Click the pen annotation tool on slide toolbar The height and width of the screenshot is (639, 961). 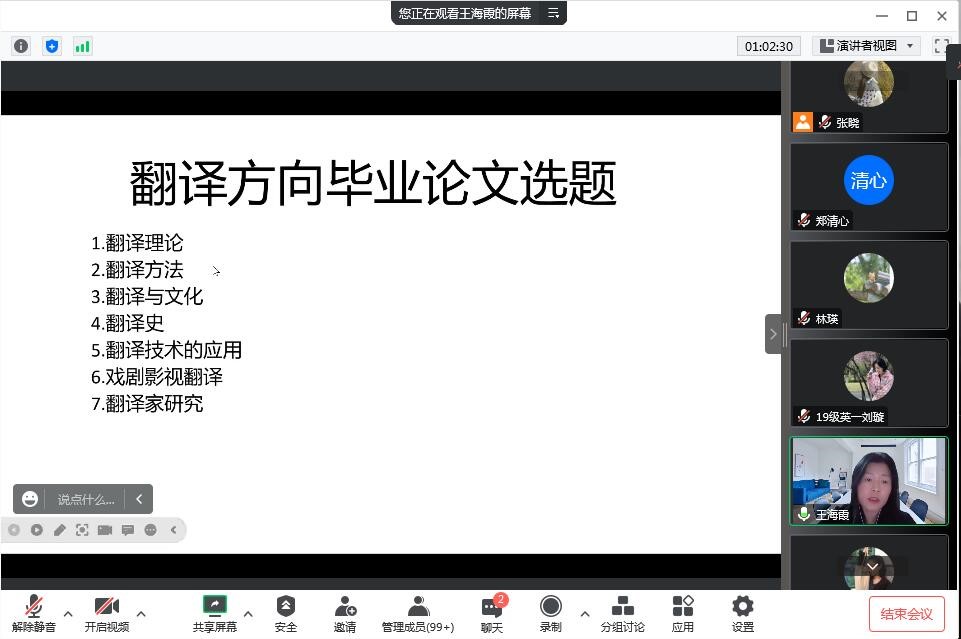59,530
